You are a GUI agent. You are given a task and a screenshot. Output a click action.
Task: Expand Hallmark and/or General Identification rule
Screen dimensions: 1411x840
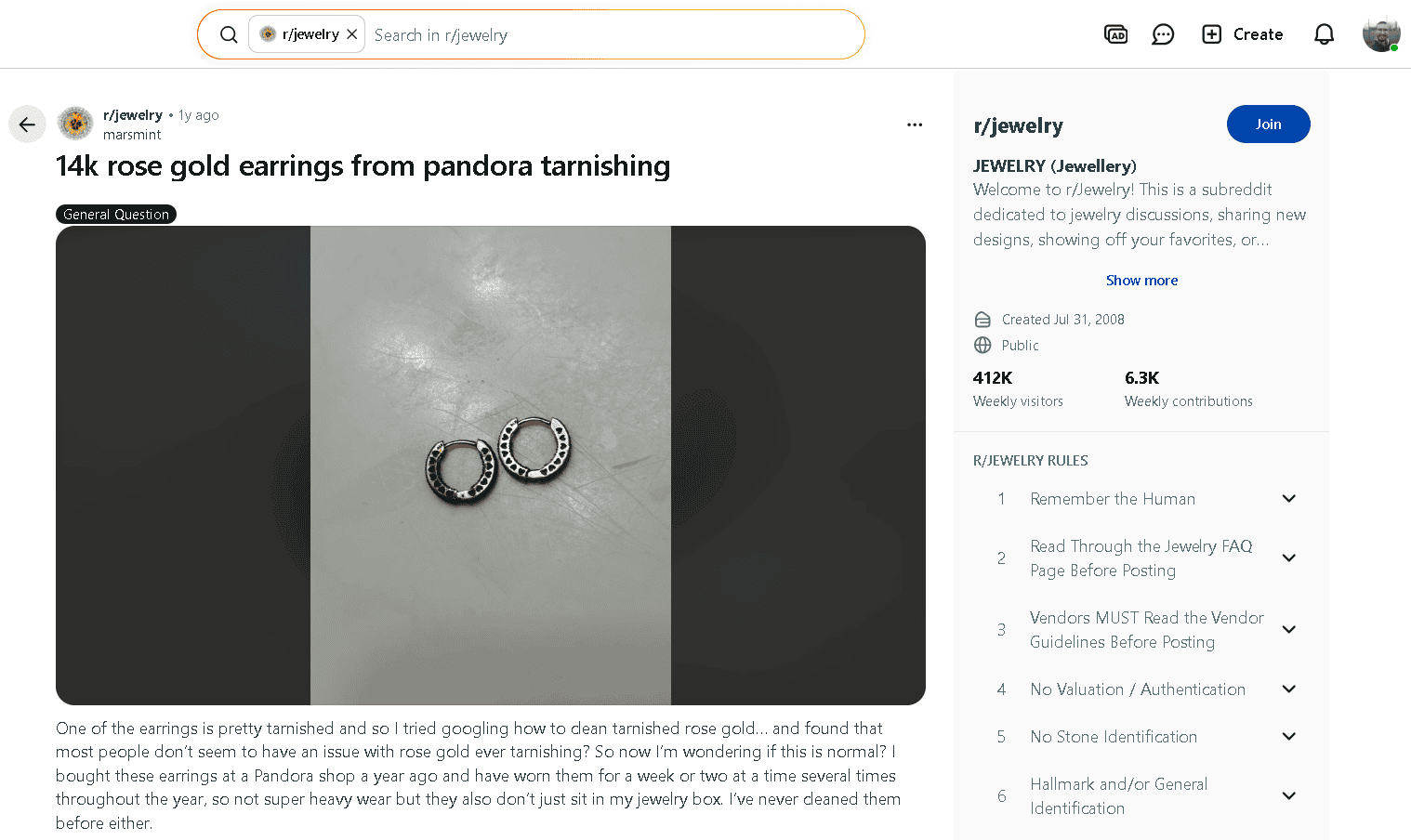tap(1288, 796)
